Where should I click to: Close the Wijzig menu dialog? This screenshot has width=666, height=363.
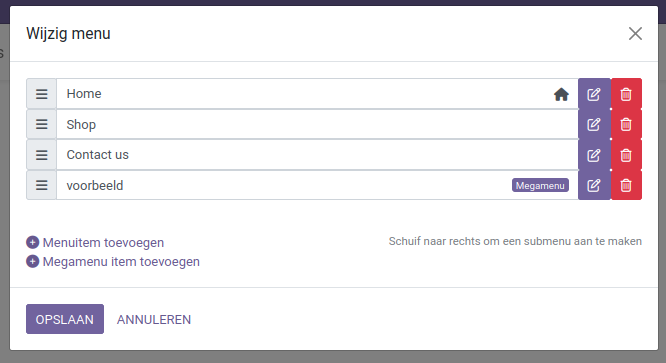(x=635, y=34)
